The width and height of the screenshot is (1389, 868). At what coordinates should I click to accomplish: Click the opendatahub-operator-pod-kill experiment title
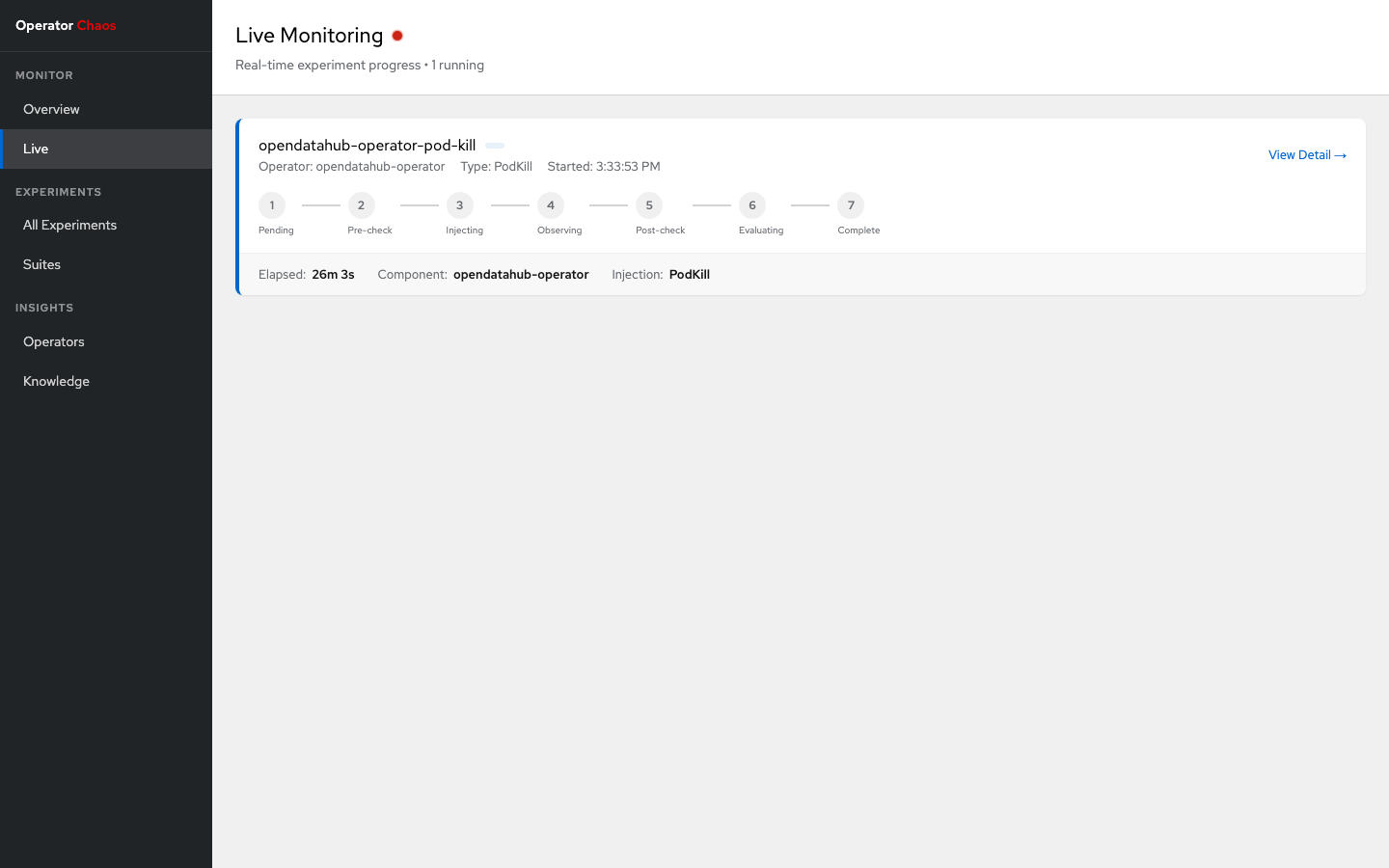coord(367,146)
